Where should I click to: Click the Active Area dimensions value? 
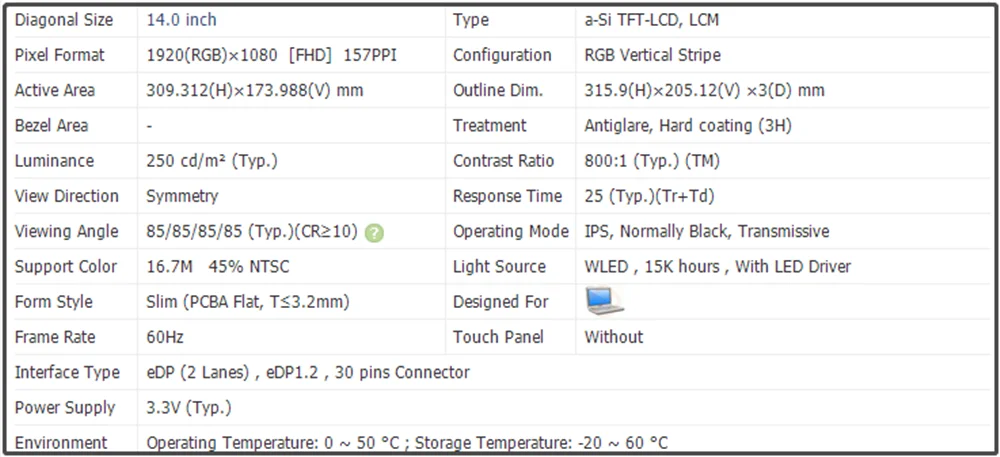[x=255, y=90]
